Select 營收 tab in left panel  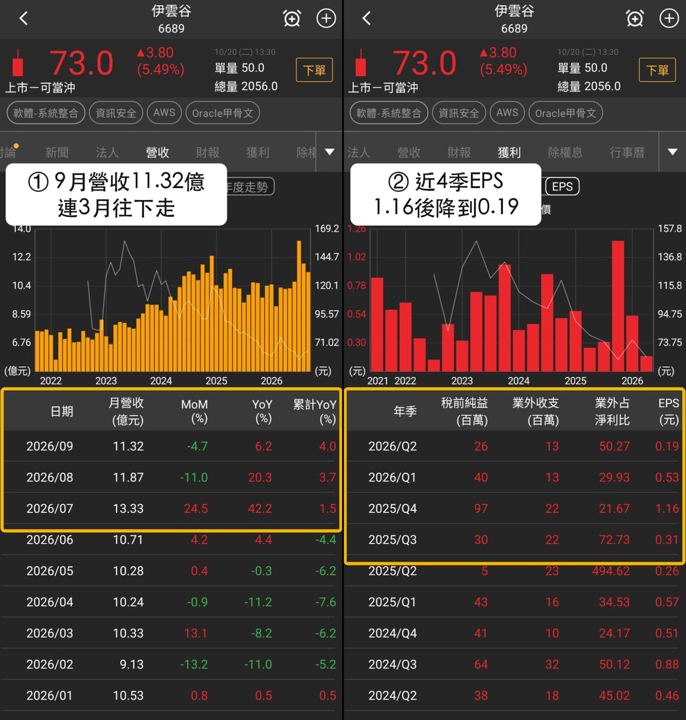tap(157, 152)
